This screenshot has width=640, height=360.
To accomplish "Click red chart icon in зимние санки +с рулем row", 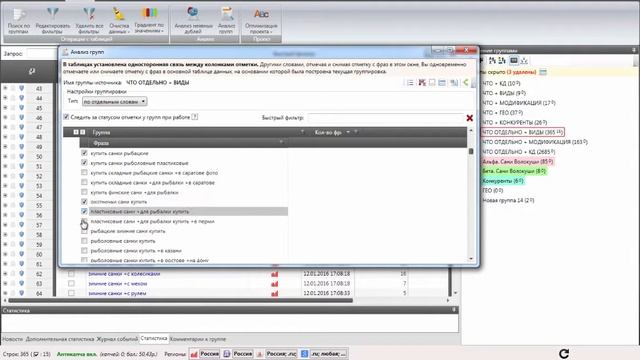I will (275, 293).
